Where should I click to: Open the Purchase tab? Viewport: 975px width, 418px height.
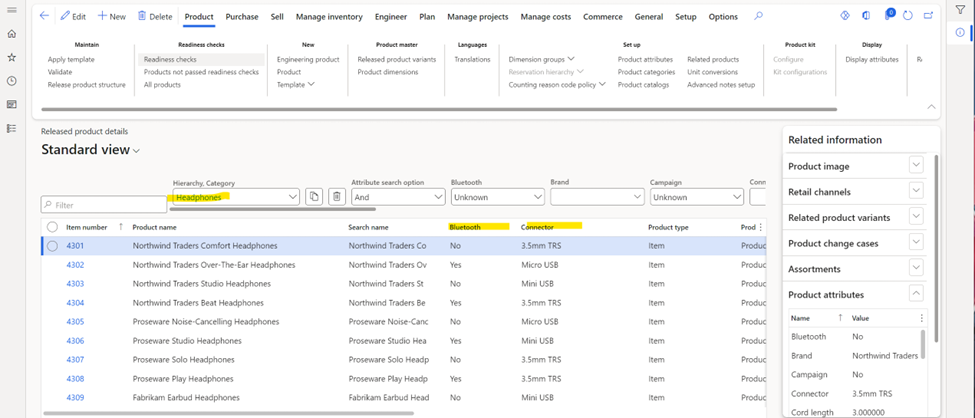point(242,17)
